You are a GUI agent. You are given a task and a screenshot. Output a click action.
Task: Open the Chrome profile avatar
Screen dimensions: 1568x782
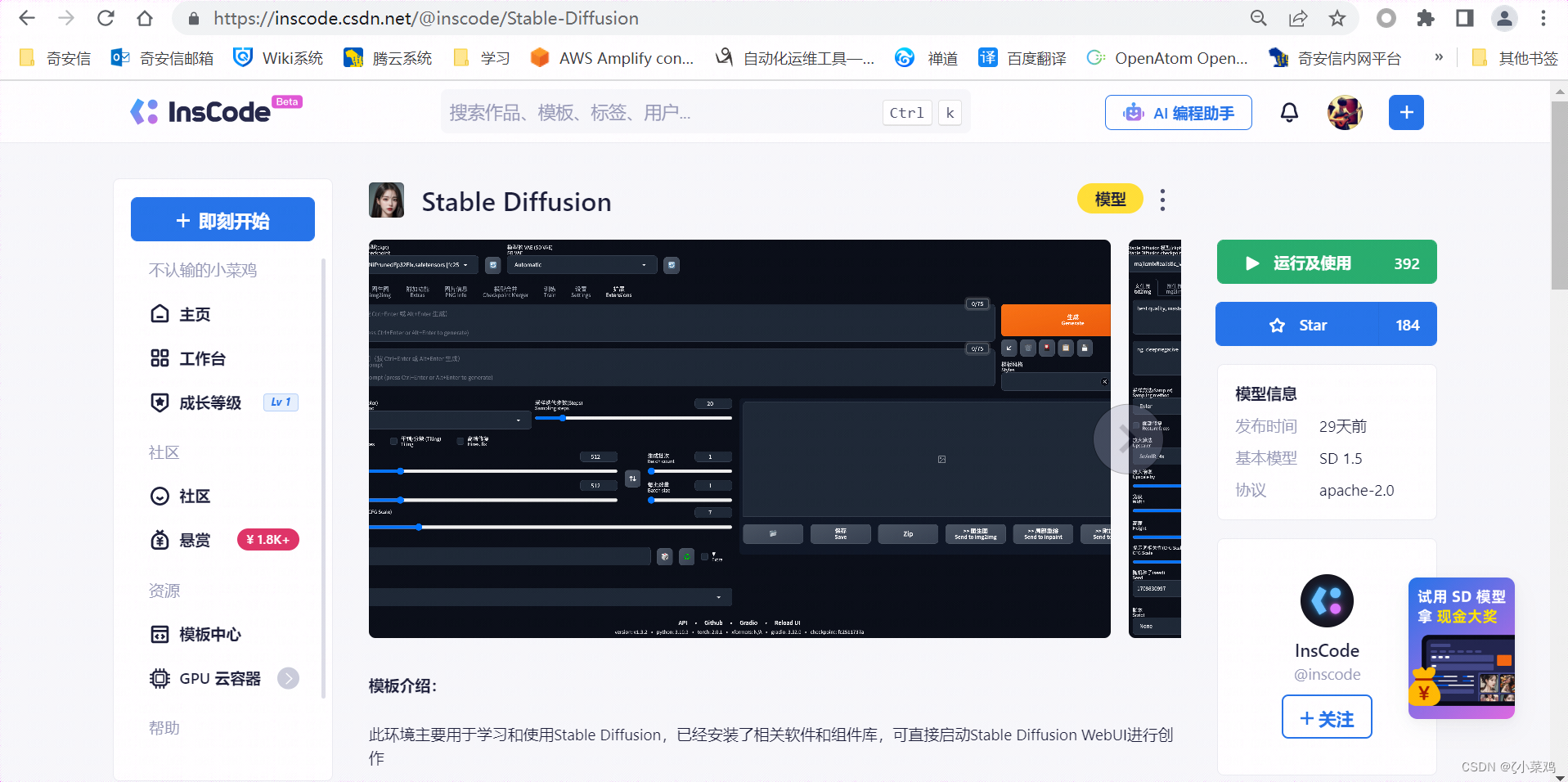(1504, 18)
